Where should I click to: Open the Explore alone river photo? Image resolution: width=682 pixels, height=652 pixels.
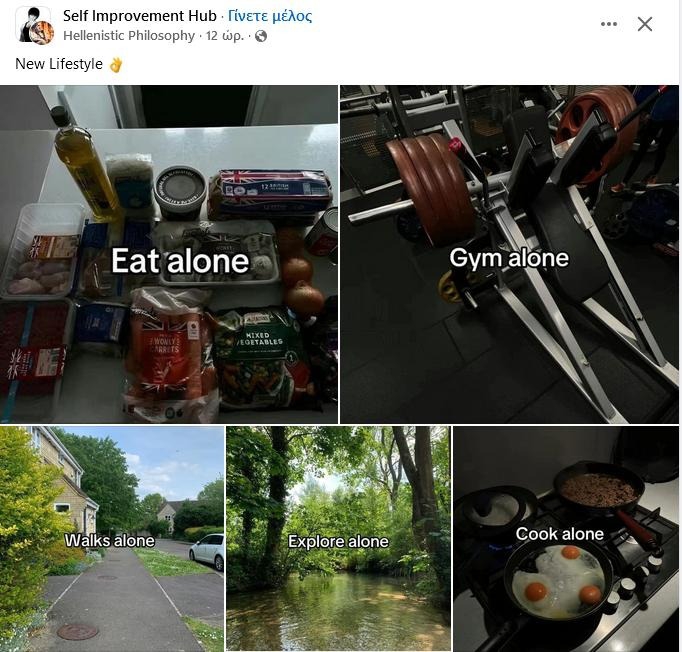pos(338,538)
